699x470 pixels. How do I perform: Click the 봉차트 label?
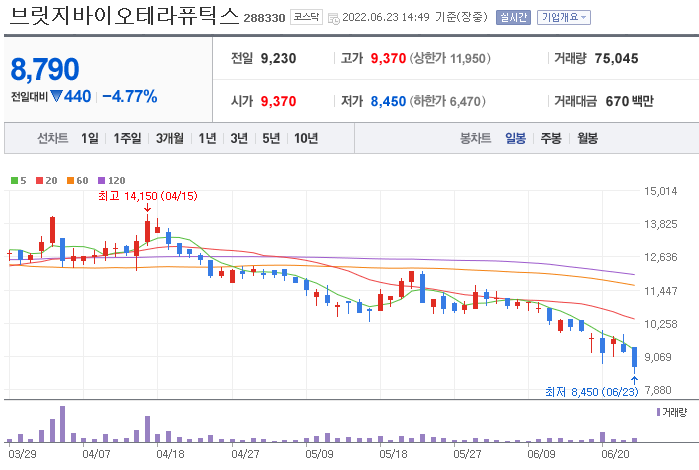[475, 138]
